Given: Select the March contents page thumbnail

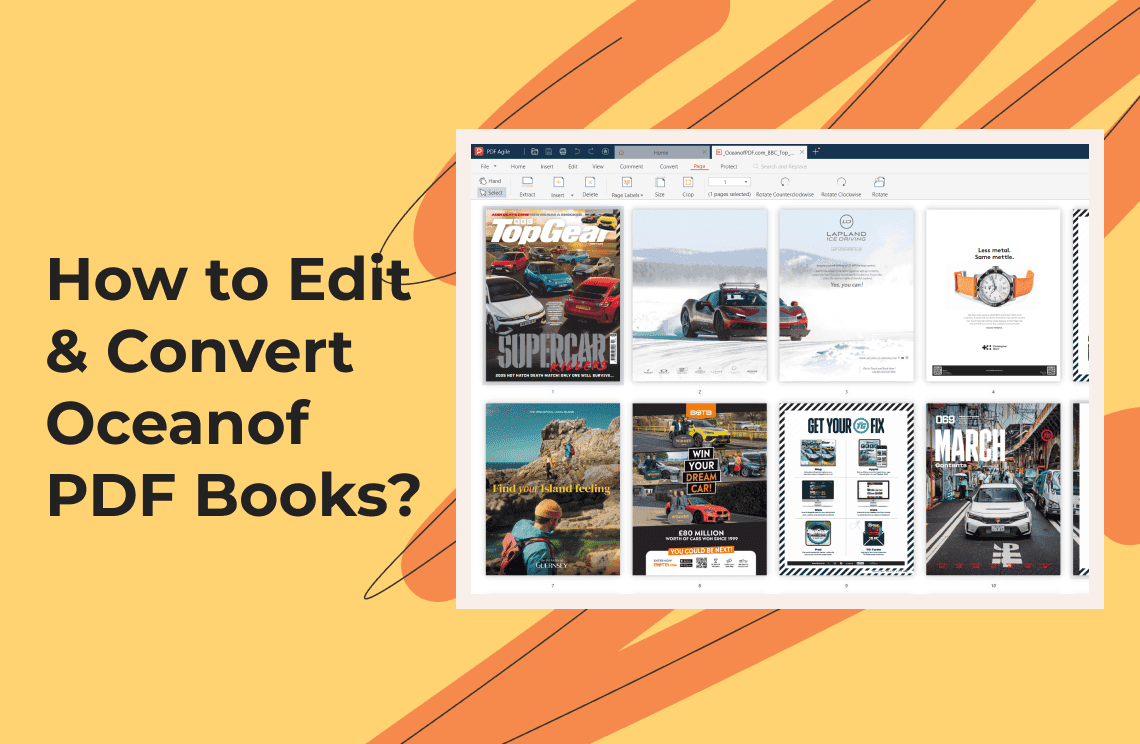Looking at the screenshot, I should (x=993, y=489).
